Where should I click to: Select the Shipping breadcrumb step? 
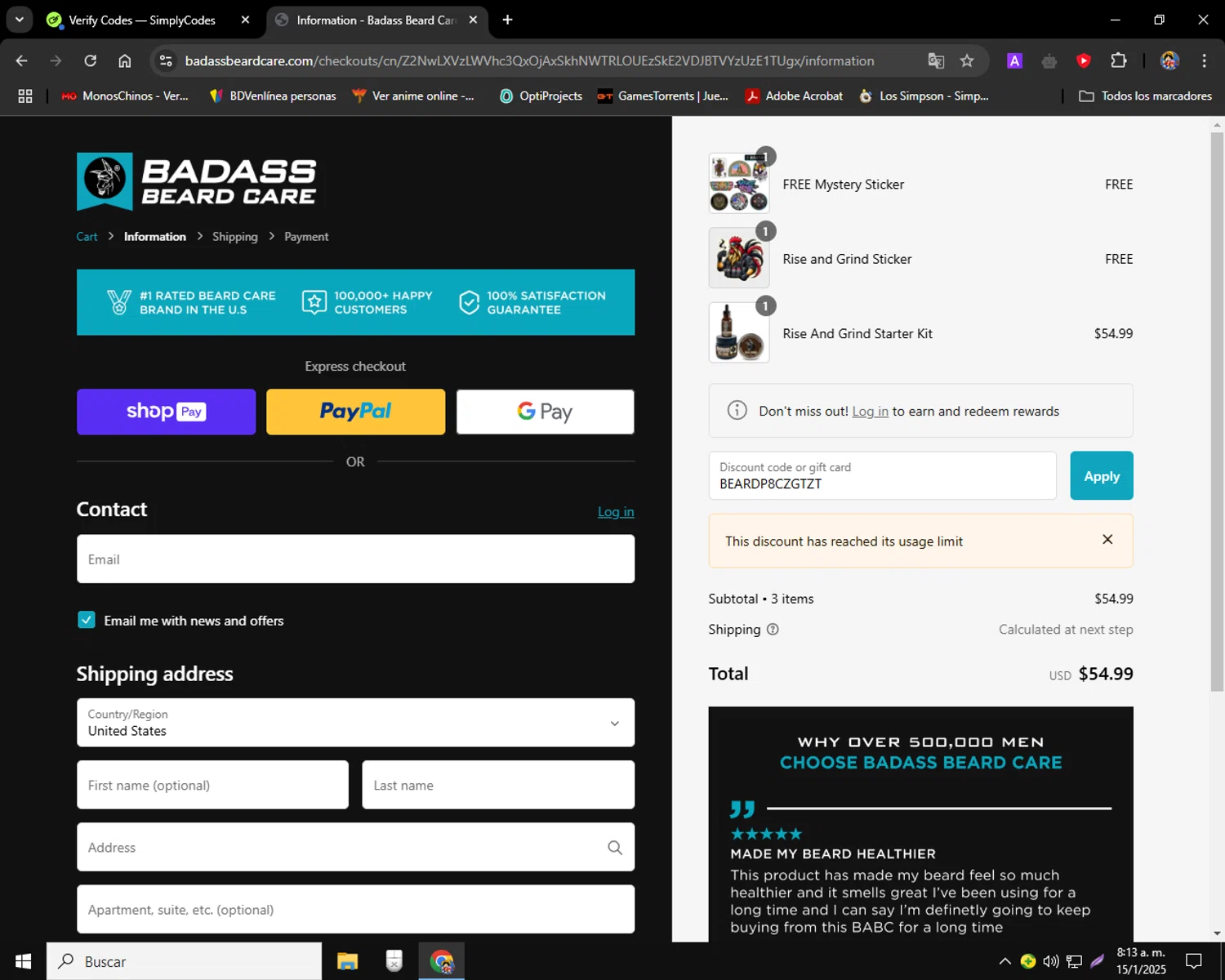[235, 237]
